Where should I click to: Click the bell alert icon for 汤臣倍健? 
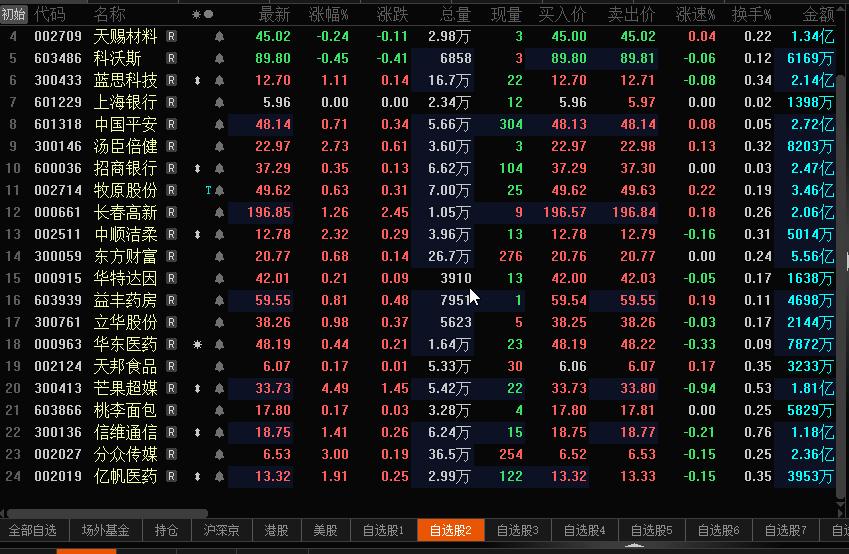219,147
